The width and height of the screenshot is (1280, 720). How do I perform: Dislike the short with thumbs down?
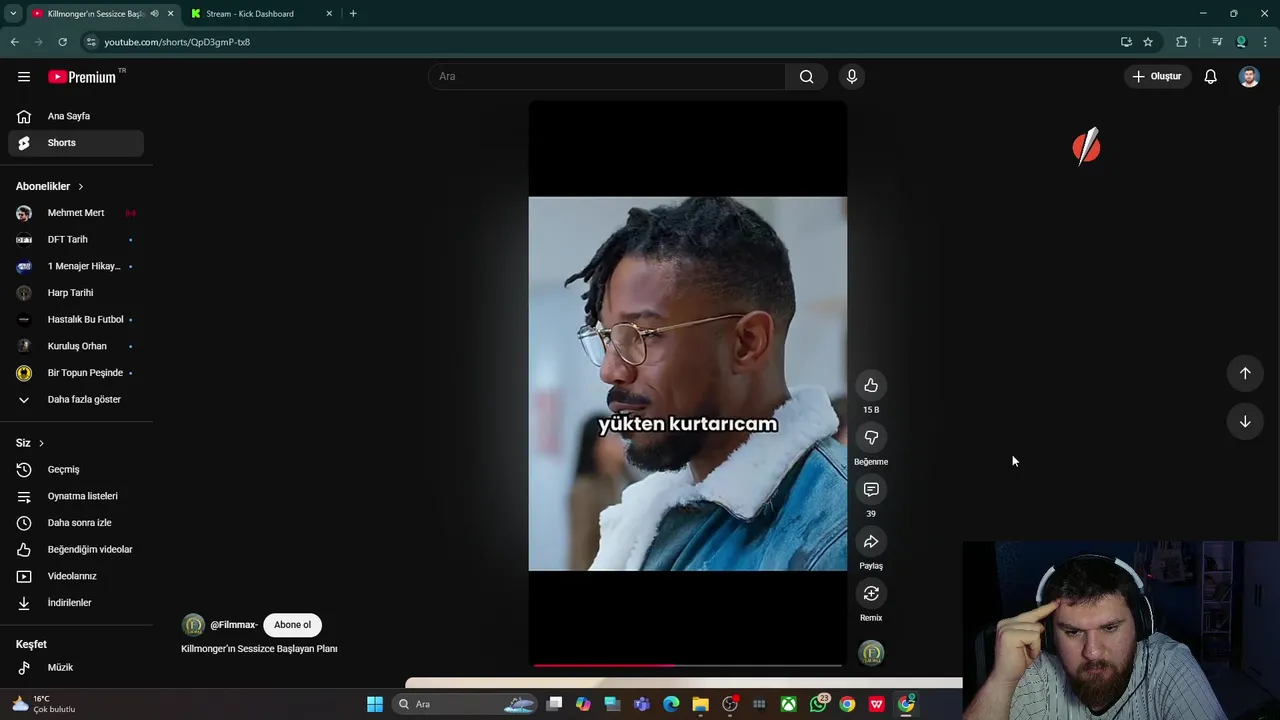[871, 438]
